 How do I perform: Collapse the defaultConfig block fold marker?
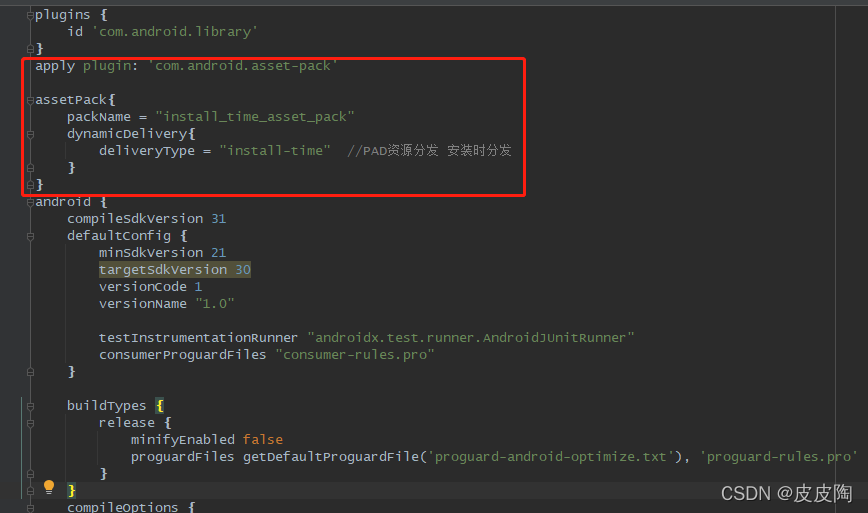[x=30, y=236]
